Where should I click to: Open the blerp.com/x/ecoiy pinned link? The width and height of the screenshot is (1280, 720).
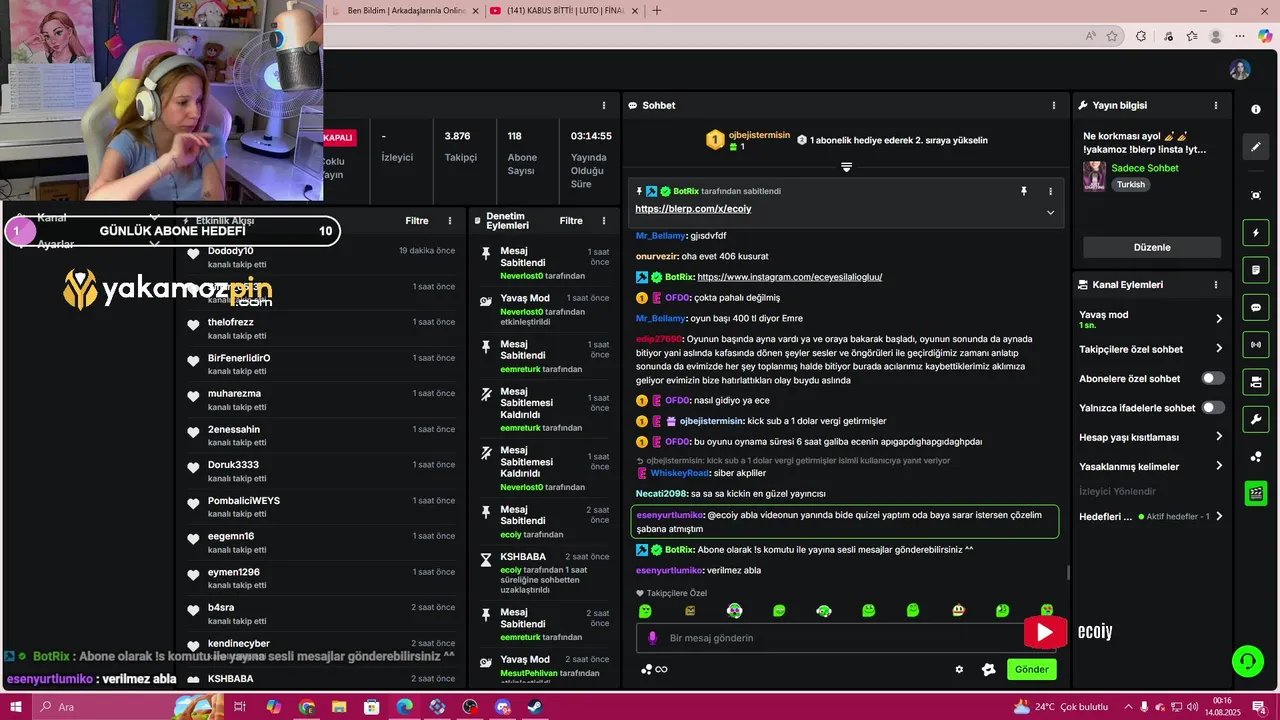693,209
